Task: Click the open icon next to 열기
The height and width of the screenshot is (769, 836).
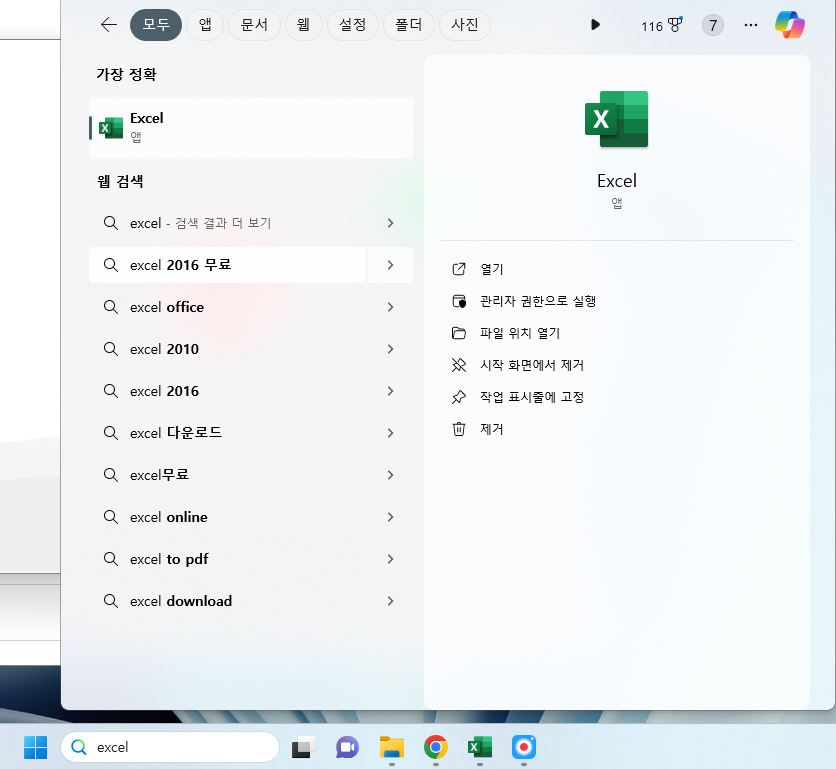Action: point(459,269)
